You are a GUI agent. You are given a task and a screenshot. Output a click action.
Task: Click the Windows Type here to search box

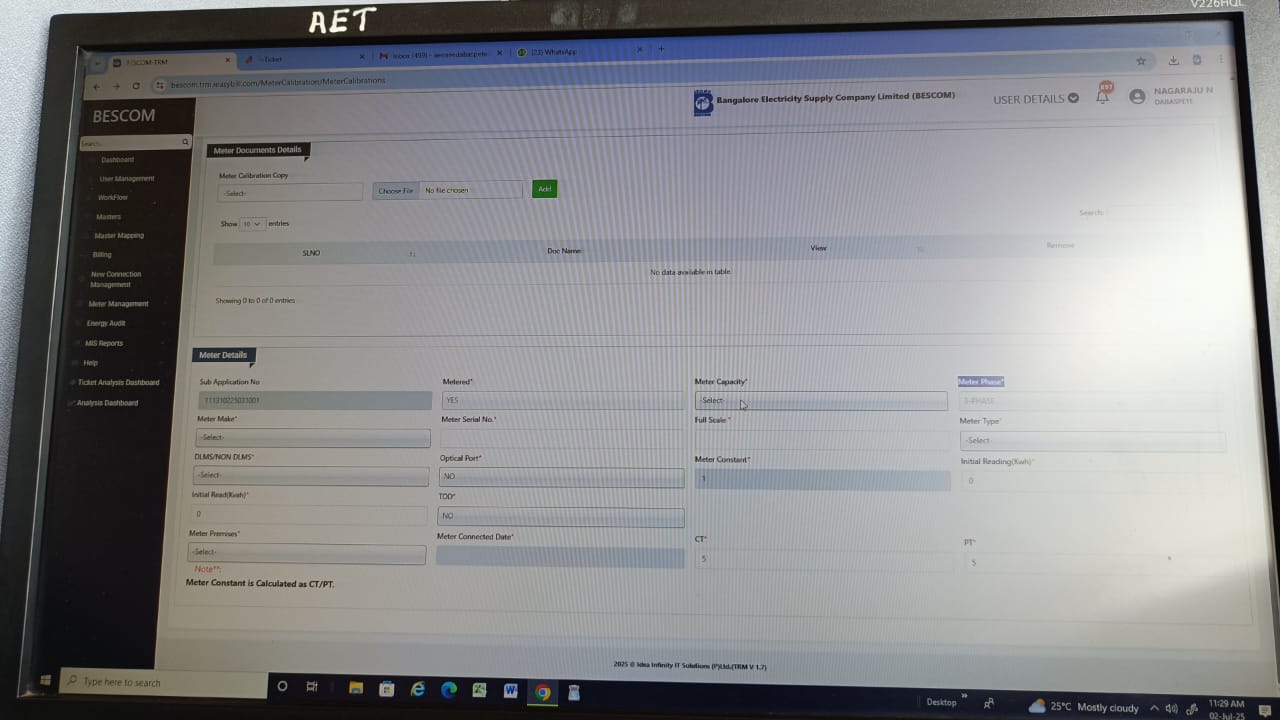tap(163, 683)
